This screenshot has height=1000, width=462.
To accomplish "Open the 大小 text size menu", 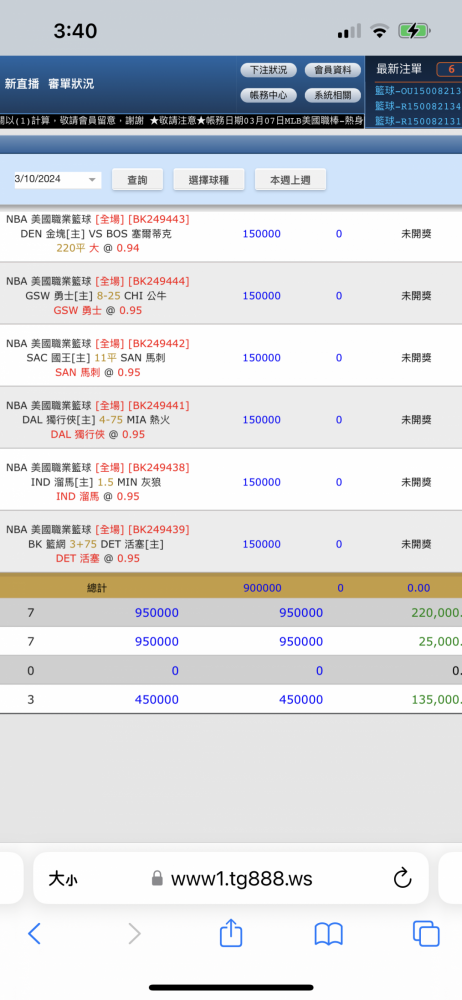I will pos(63,879).
